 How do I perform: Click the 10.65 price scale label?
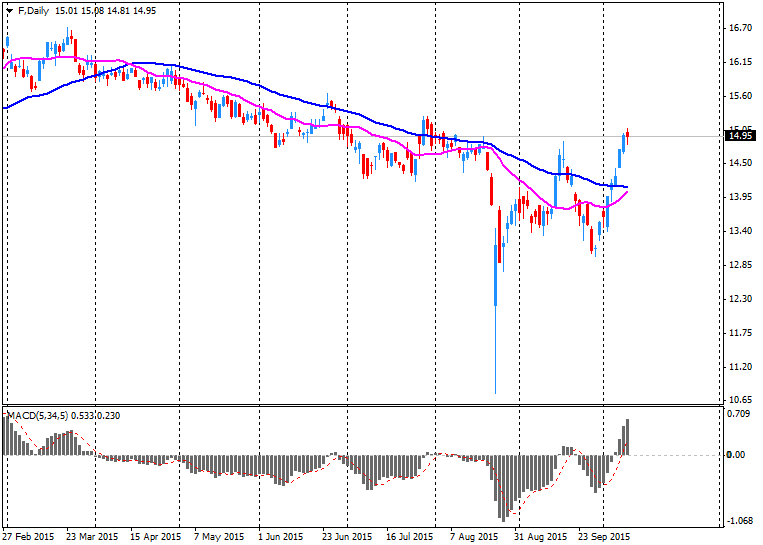point(741,400)
